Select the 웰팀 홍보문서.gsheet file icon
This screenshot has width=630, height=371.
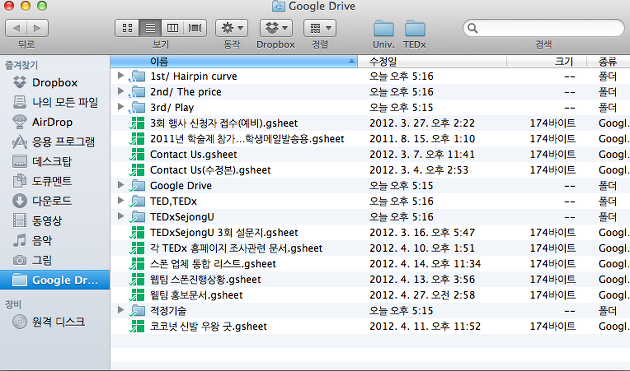tap(137, 295)
